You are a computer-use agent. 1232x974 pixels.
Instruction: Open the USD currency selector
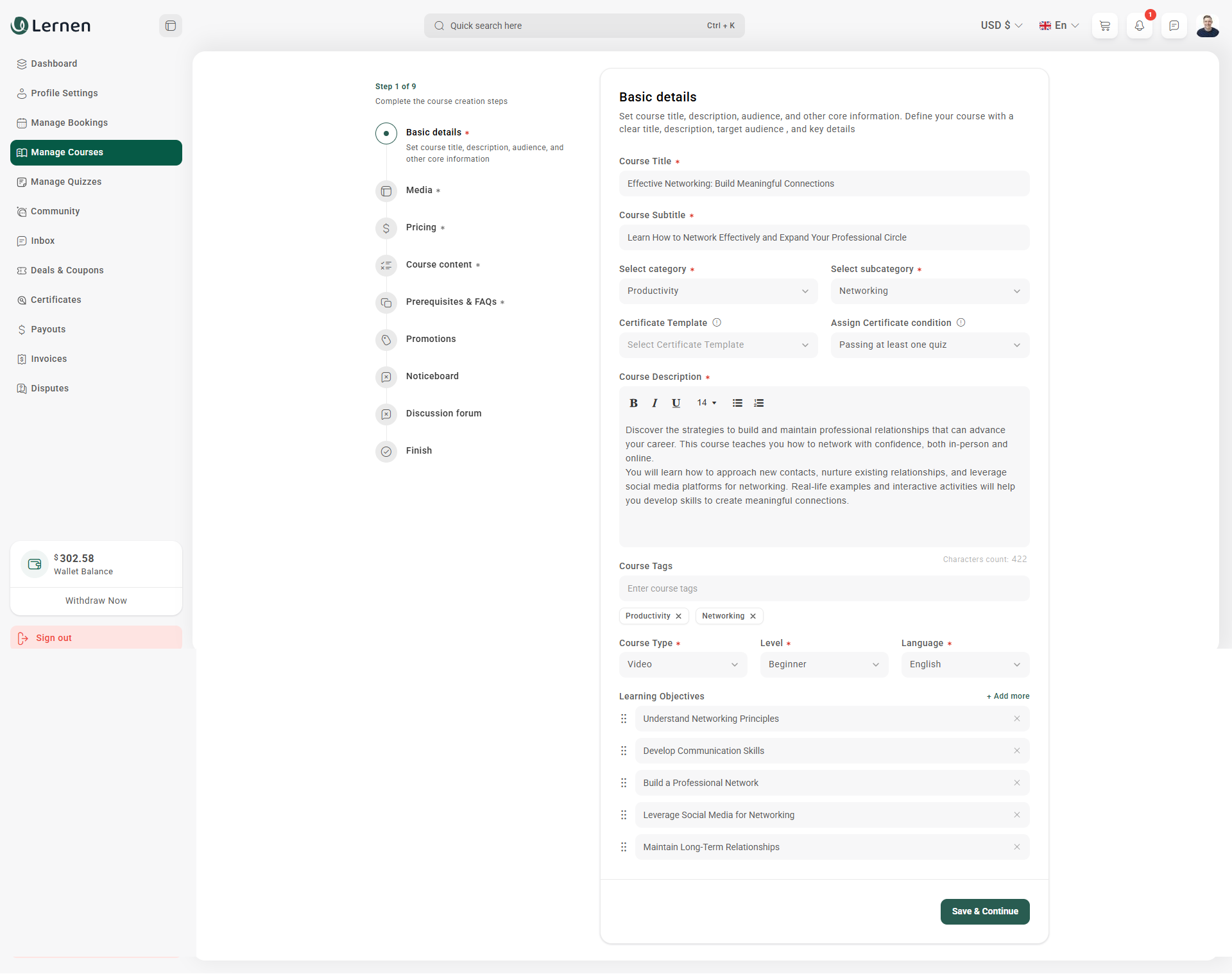1001,26
